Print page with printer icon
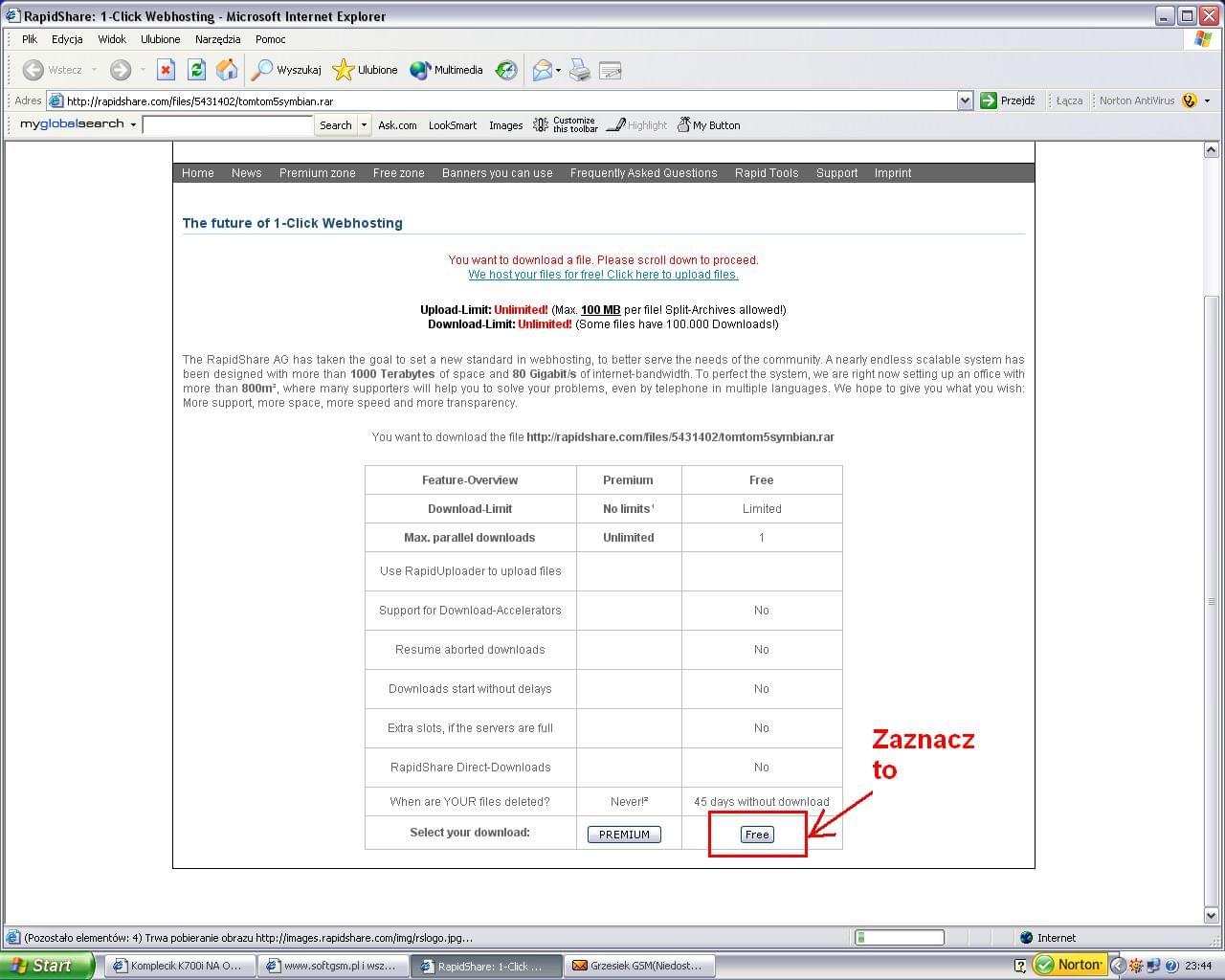Viewport: 1225px width, 980px height. (x=580, y=70)
